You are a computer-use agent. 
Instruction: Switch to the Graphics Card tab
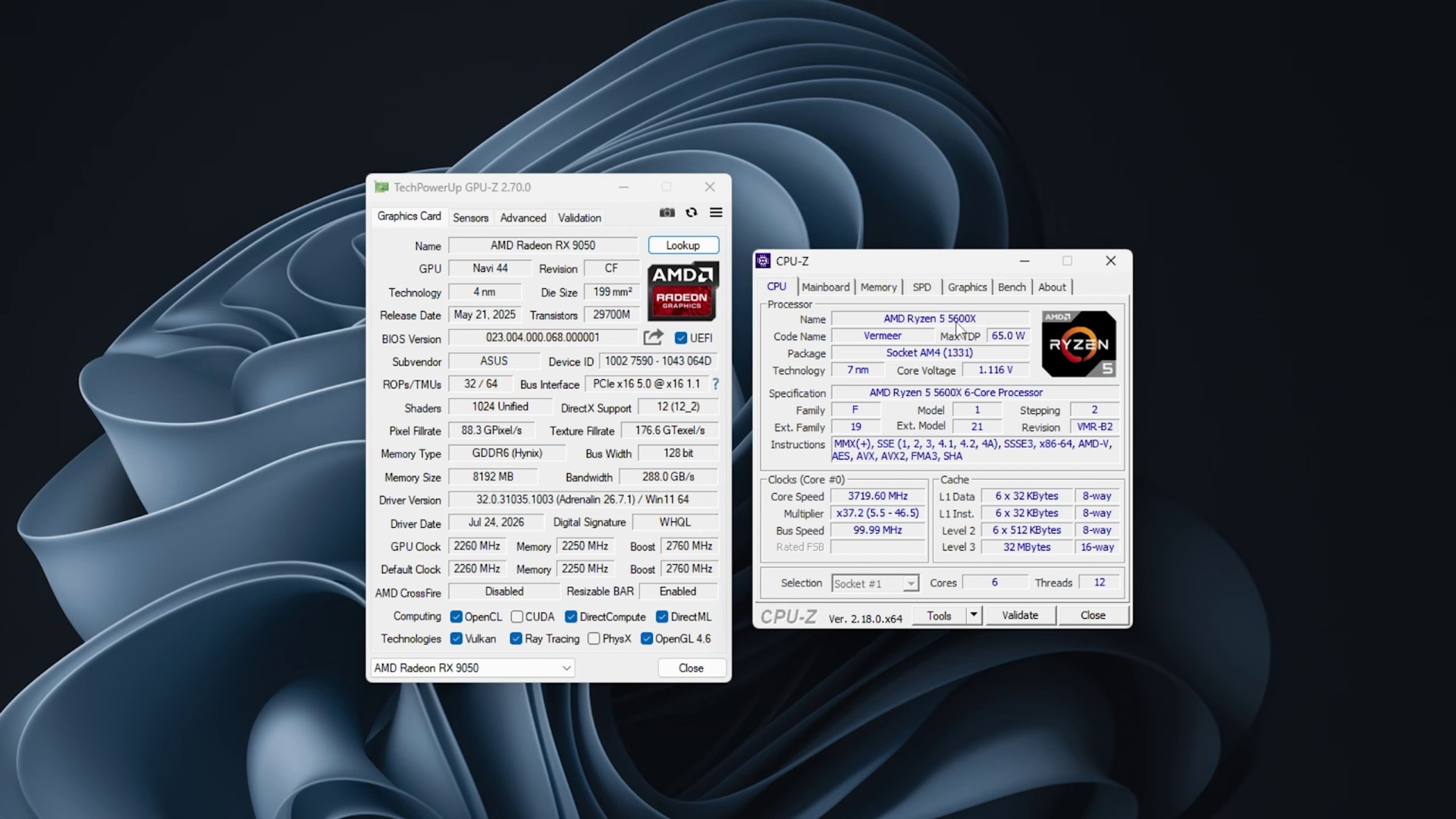(x=409, y=216)
